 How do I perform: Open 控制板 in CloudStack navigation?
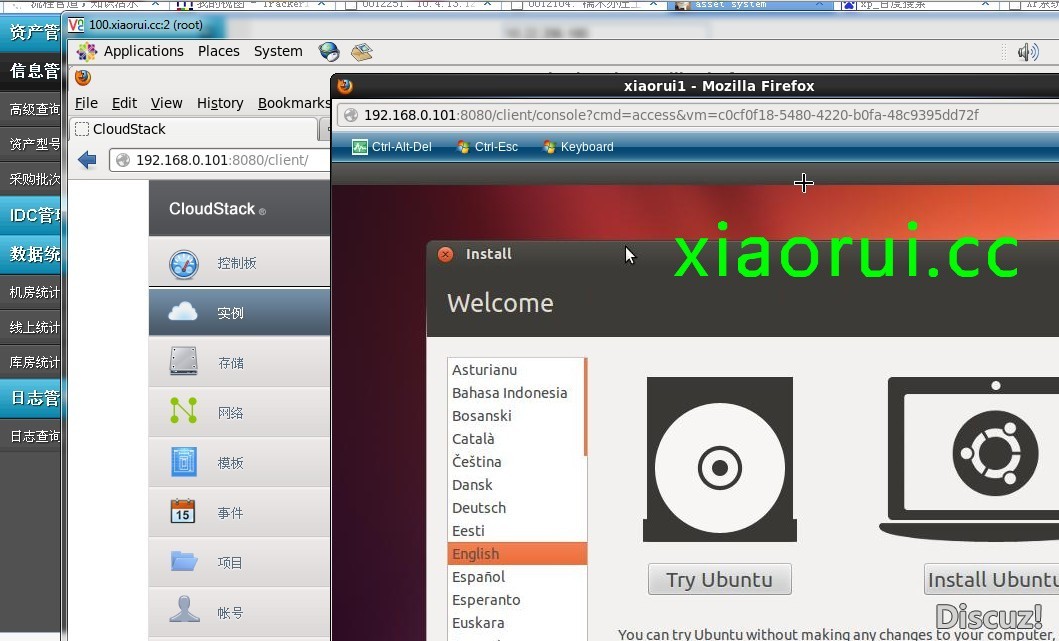click(240, 263)
